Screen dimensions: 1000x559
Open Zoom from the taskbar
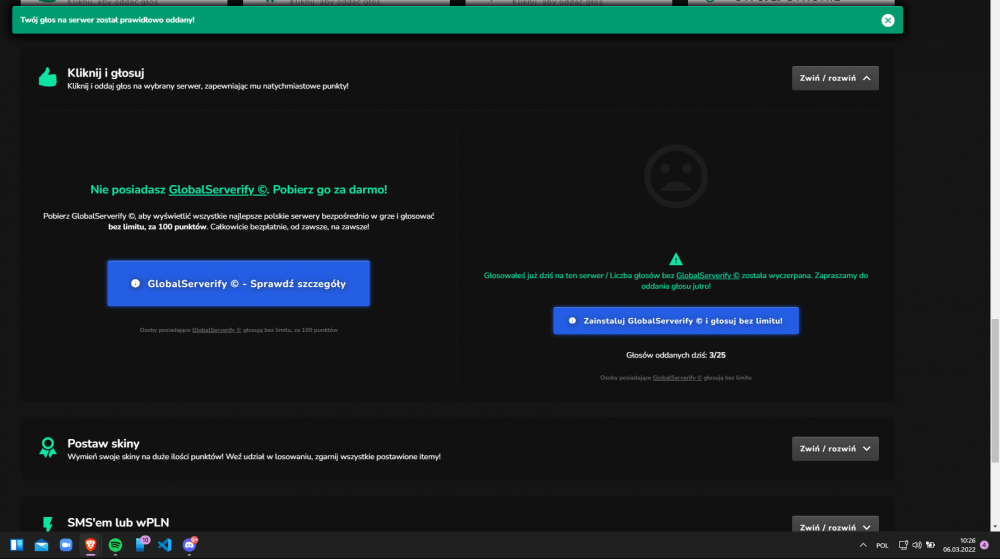click(x=66, y=545)
